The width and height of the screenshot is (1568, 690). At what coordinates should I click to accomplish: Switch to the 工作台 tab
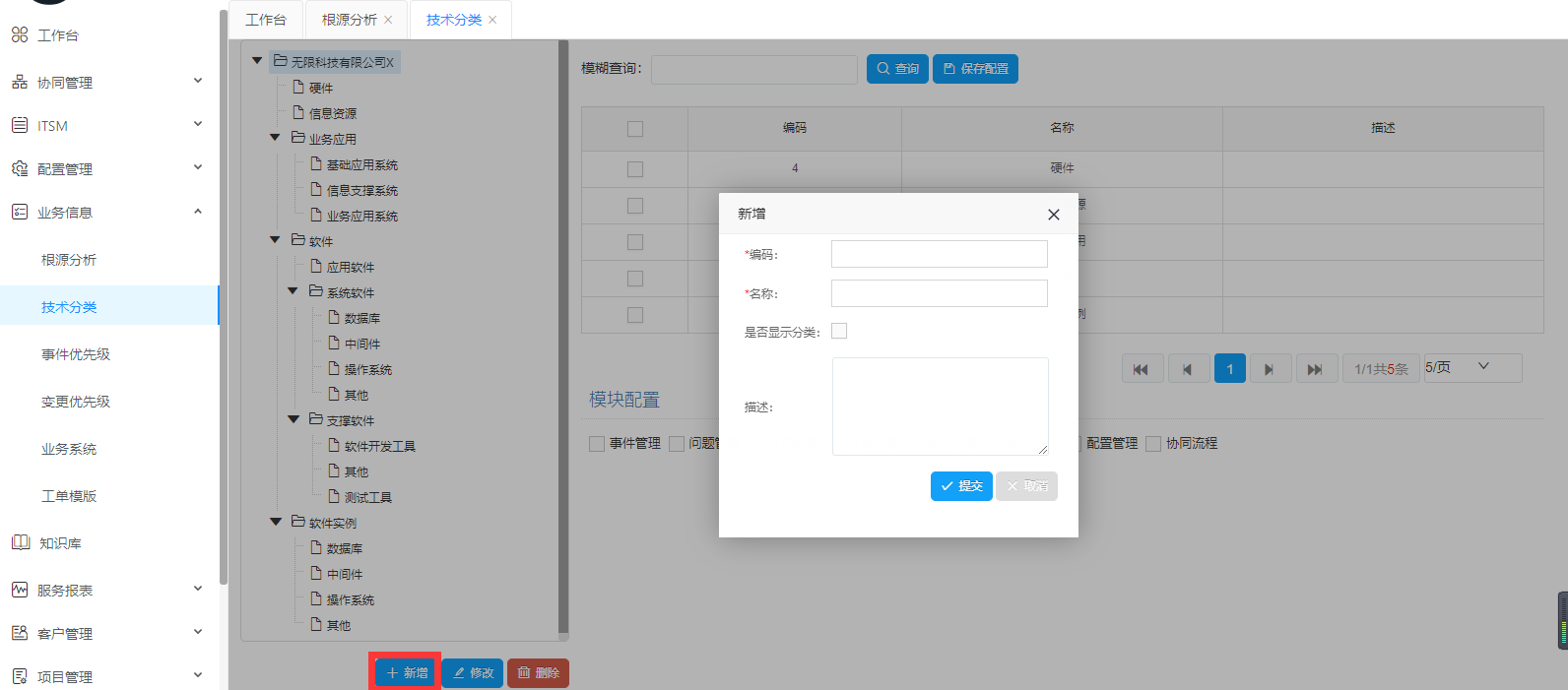coord(266,20)
